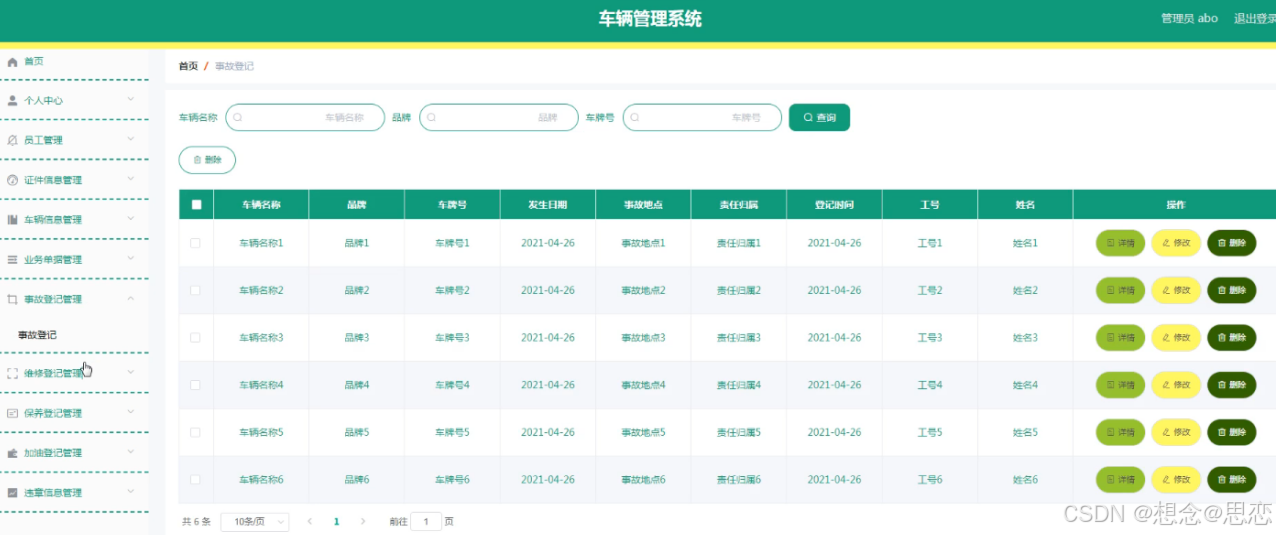Click 删除 button for 车辆名称2 row
The width and height of the screenshot is (1276, 535).
[x=1232, y=290]
